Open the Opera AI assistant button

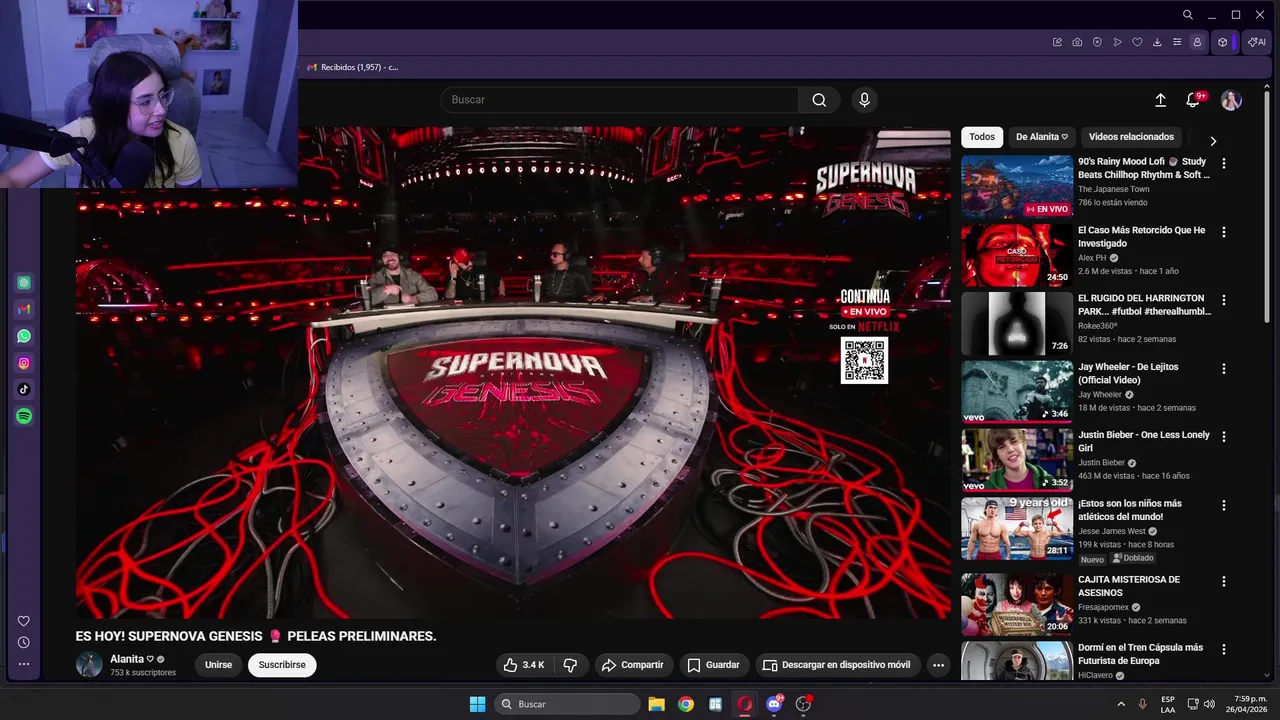[x=1256, y=42]
